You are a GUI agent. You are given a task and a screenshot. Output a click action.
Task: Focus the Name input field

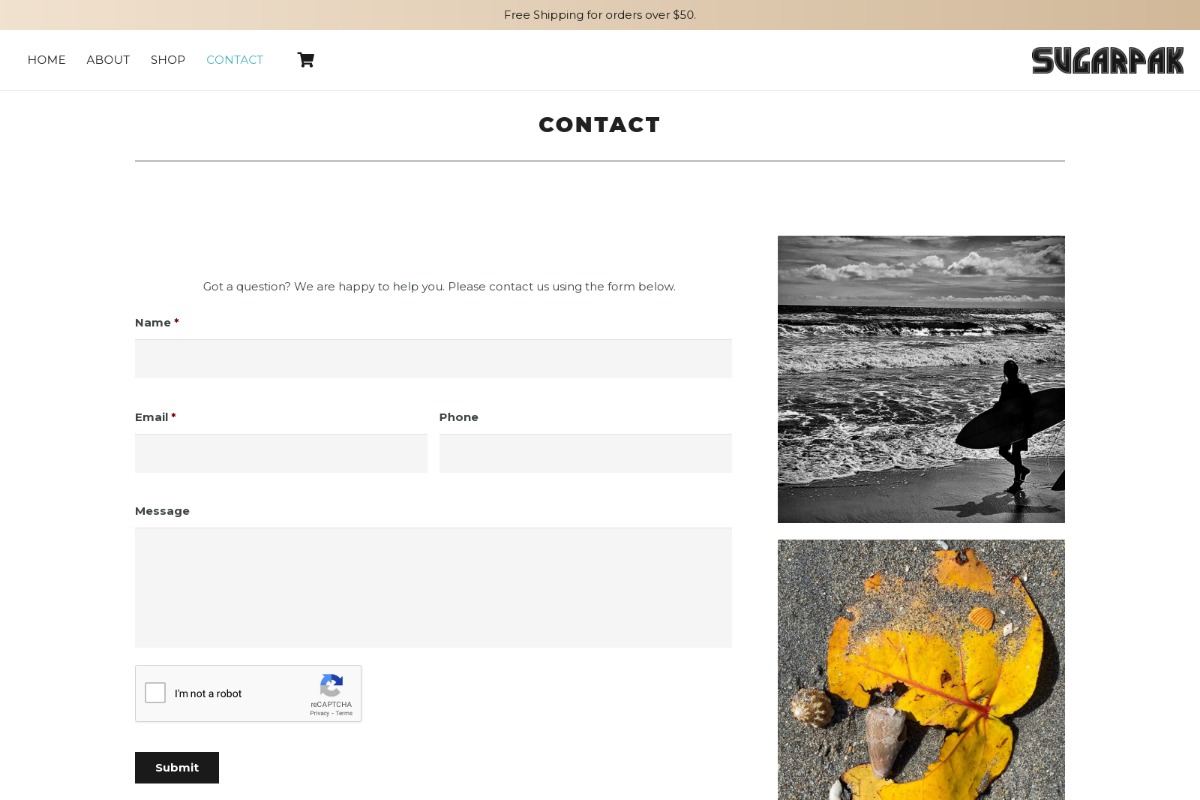click(433, 358)
